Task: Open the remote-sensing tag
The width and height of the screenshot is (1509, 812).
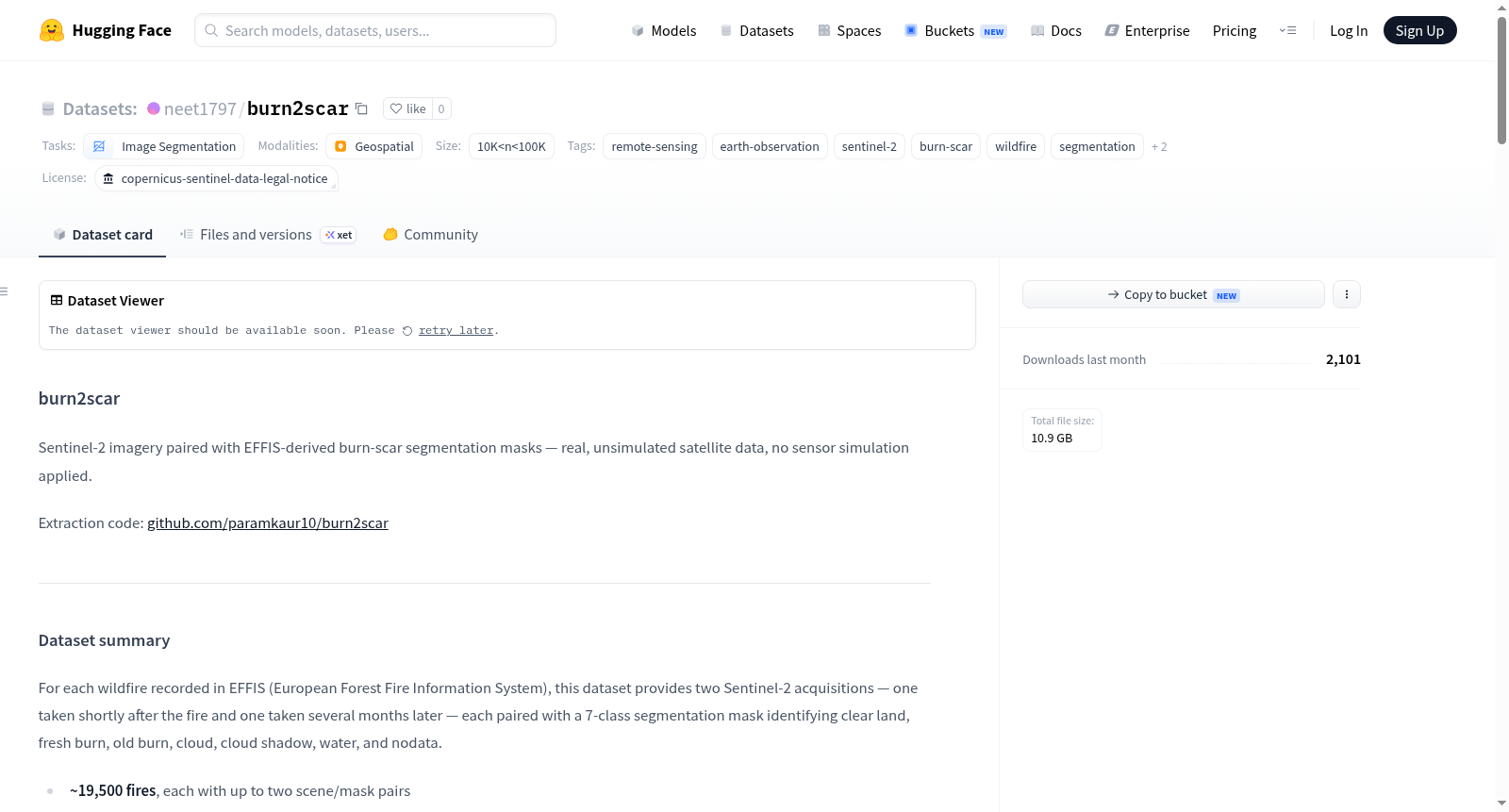Action: pyautogui.click(x=655, y=146)
